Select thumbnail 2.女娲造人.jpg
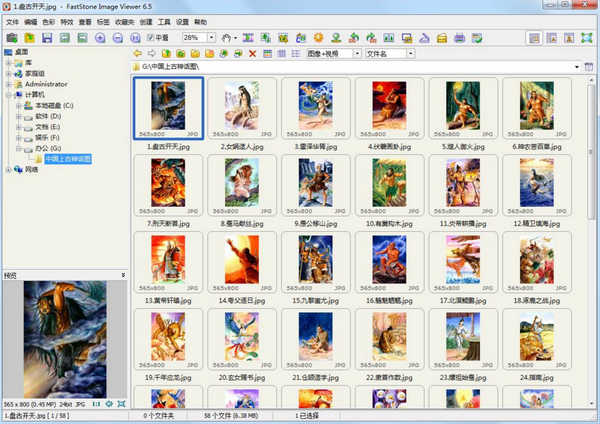 (x=242, y=108)
